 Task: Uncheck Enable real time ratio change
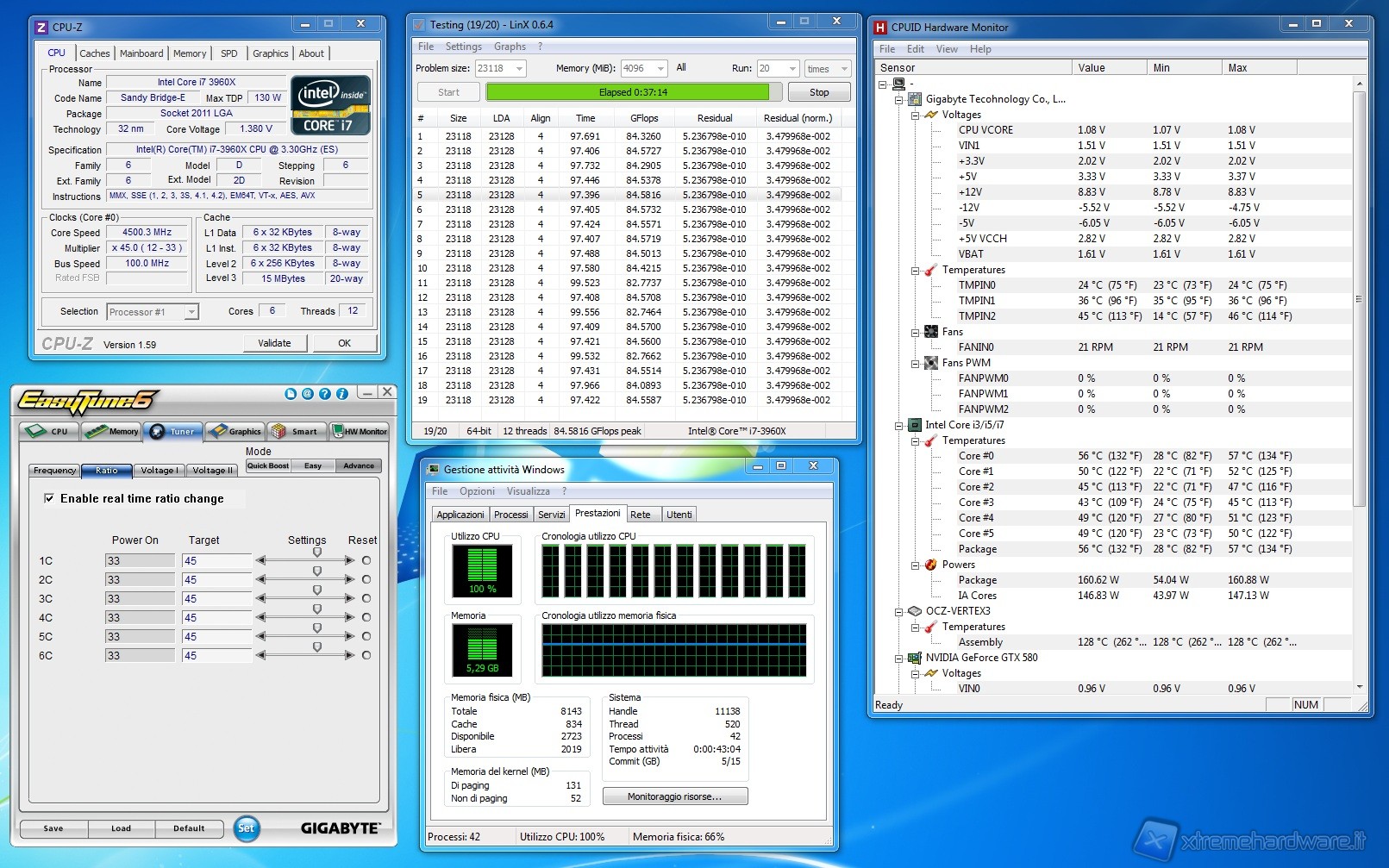click(49, 498)
